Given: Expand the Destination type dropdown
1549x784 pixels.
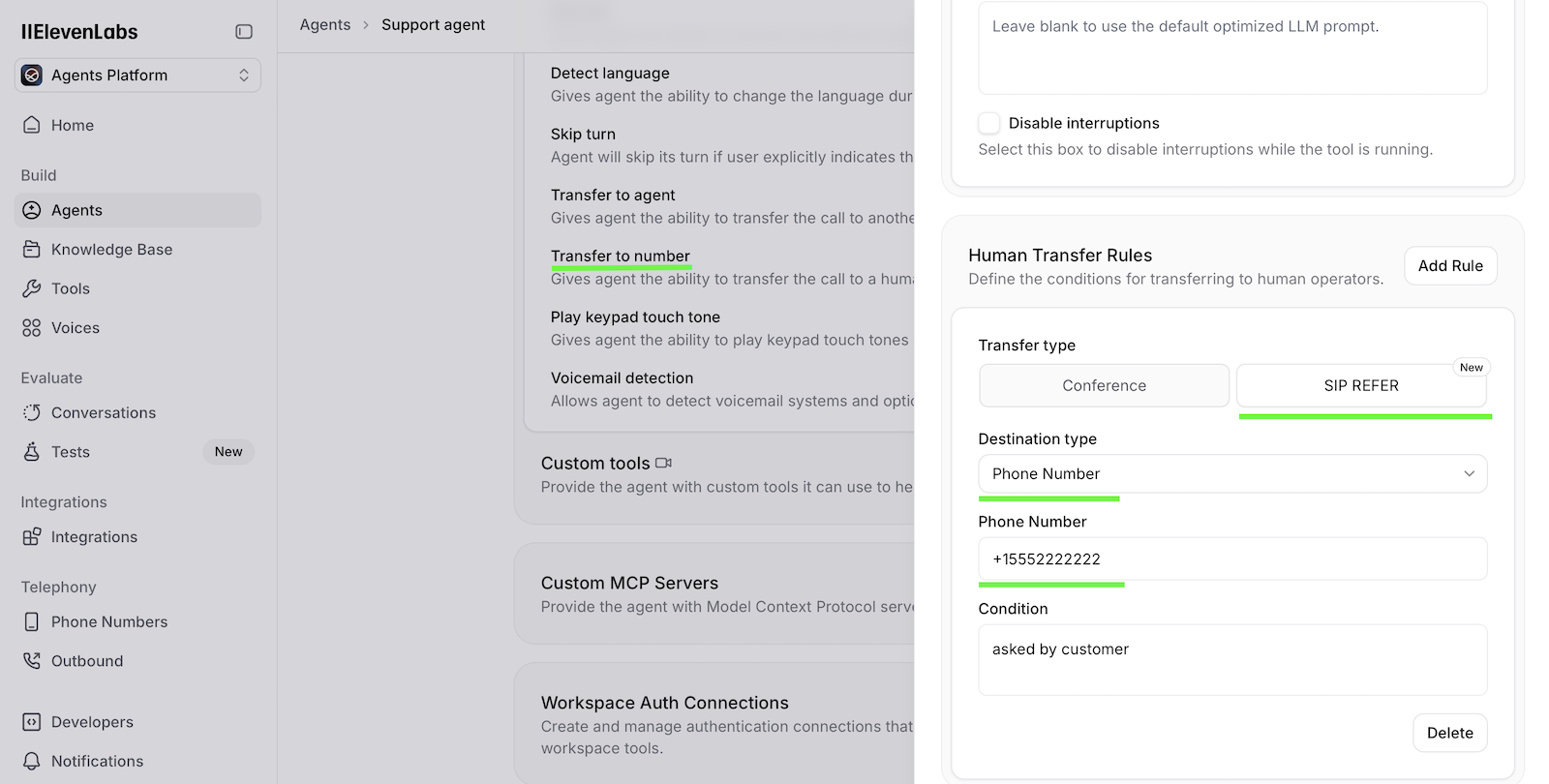Looking at the screenshot, I should point(1231,474).
